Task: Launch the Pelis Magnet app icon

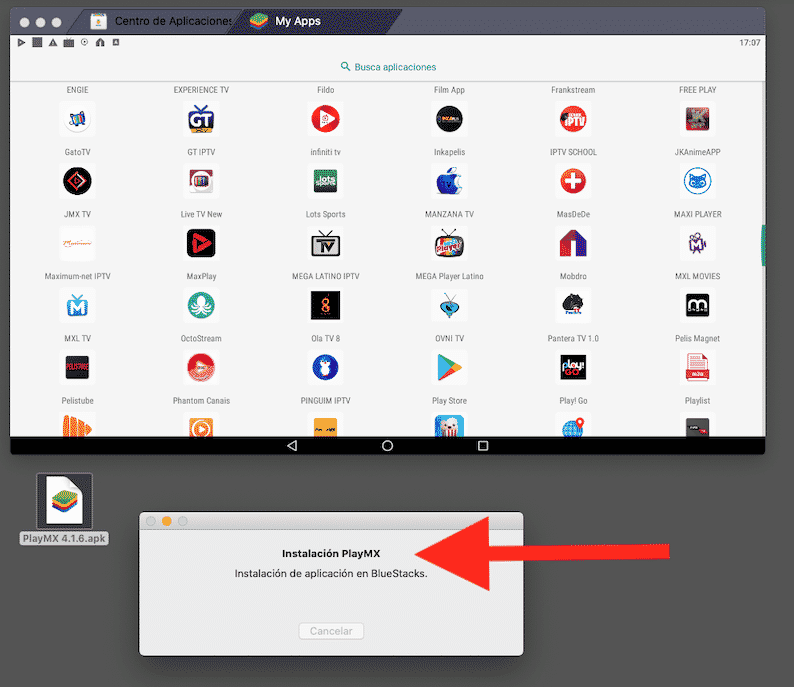Action: pos(697,305)
